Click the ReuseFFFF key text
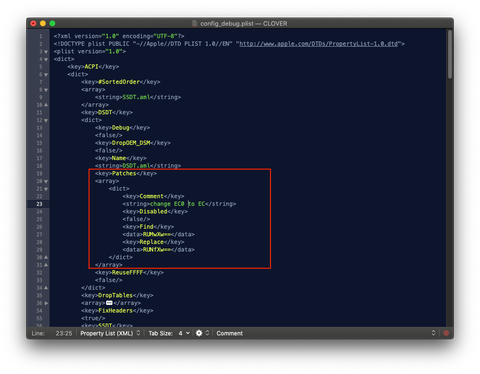 click(x=127, y=272)
